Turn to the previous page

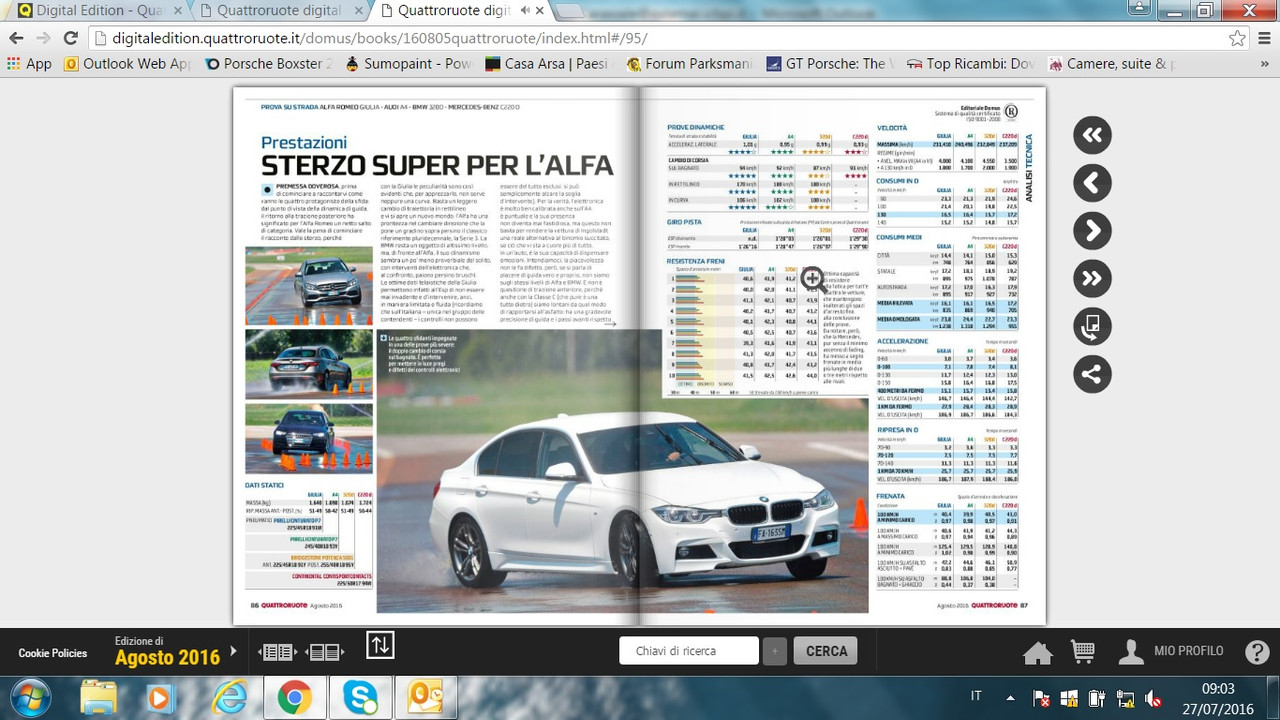(1092, 183)
